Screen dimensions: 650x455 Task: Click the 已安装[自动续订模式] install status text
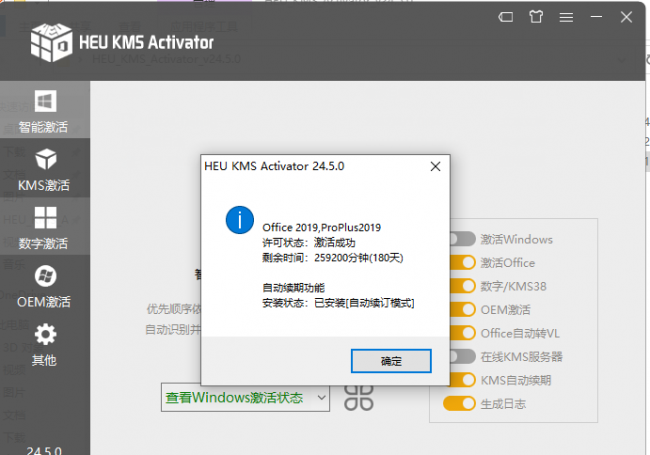(364, 303)
